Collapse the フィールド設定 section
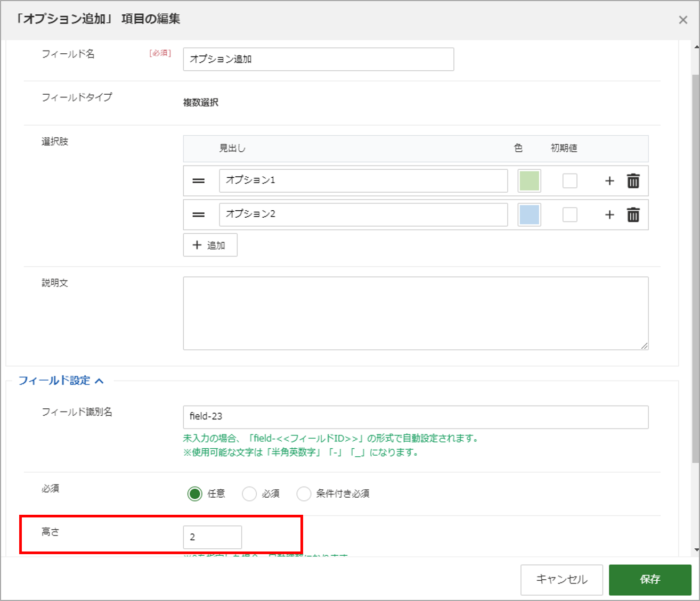The height and width of the screenshot is (601, 700). coord(61,380)
